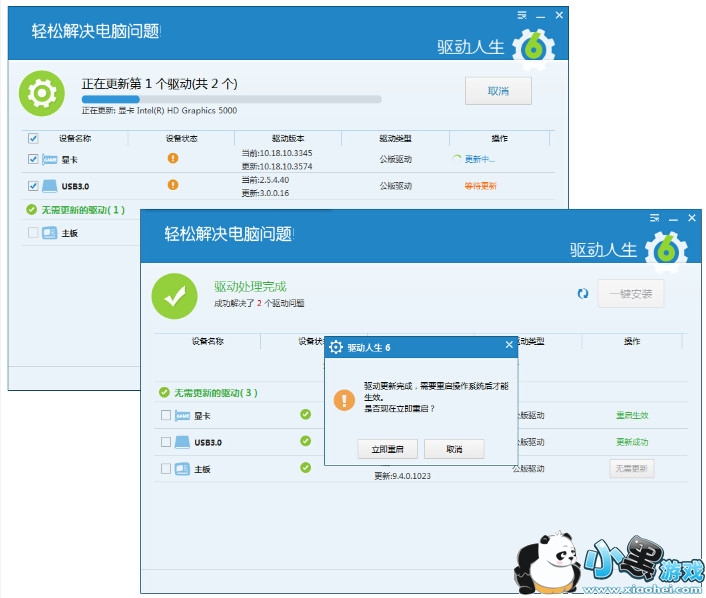Click 设备状态 column header in back window
The height and width of the screenshot is (598, 706).
(x=181, y=138)
